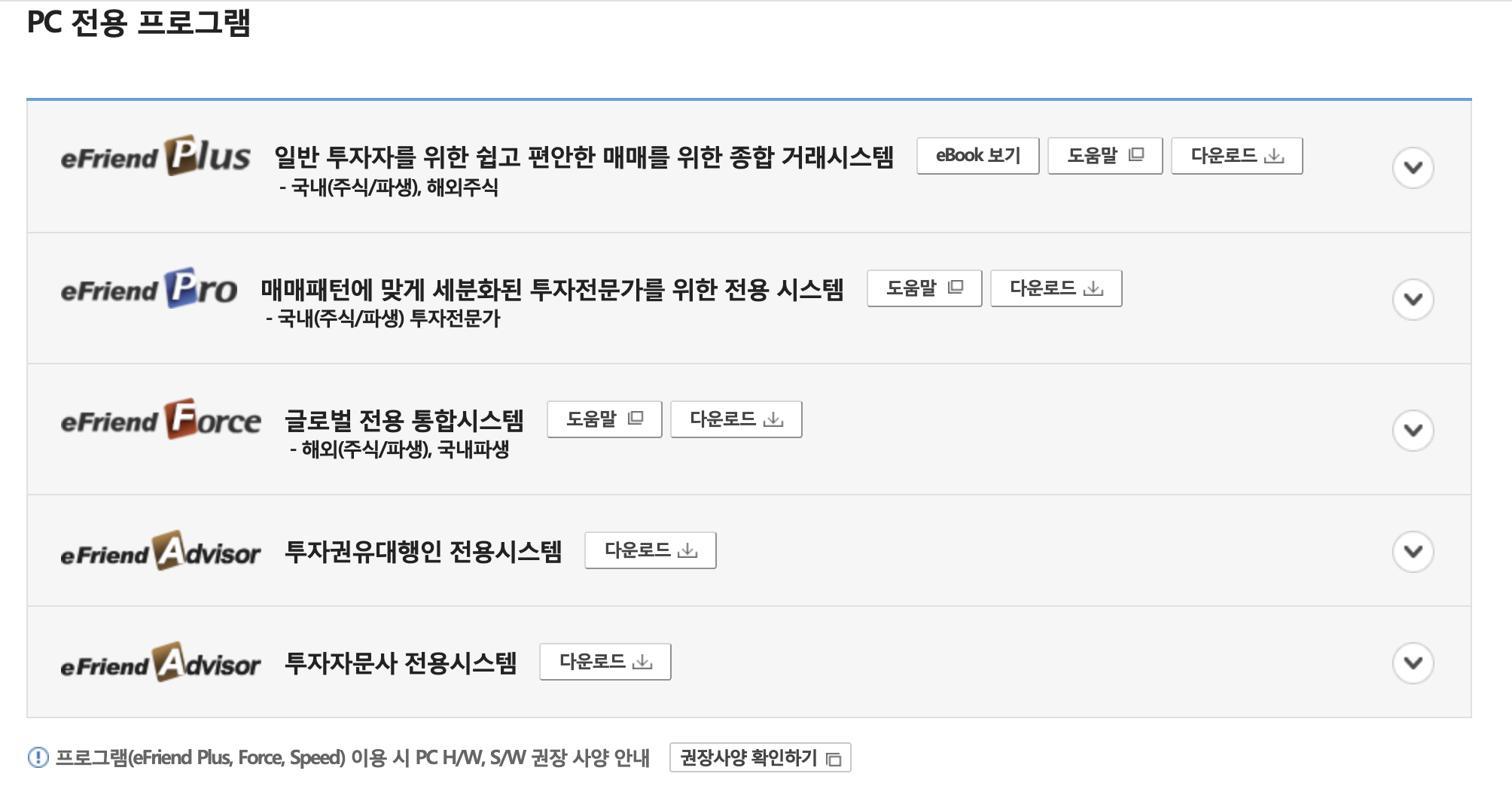This screenshot has height=795, width=1512.
Task: Click the 매매패턴에 맞게 세분화된 투자전문가 heading
Action: [x=552, y=289]
